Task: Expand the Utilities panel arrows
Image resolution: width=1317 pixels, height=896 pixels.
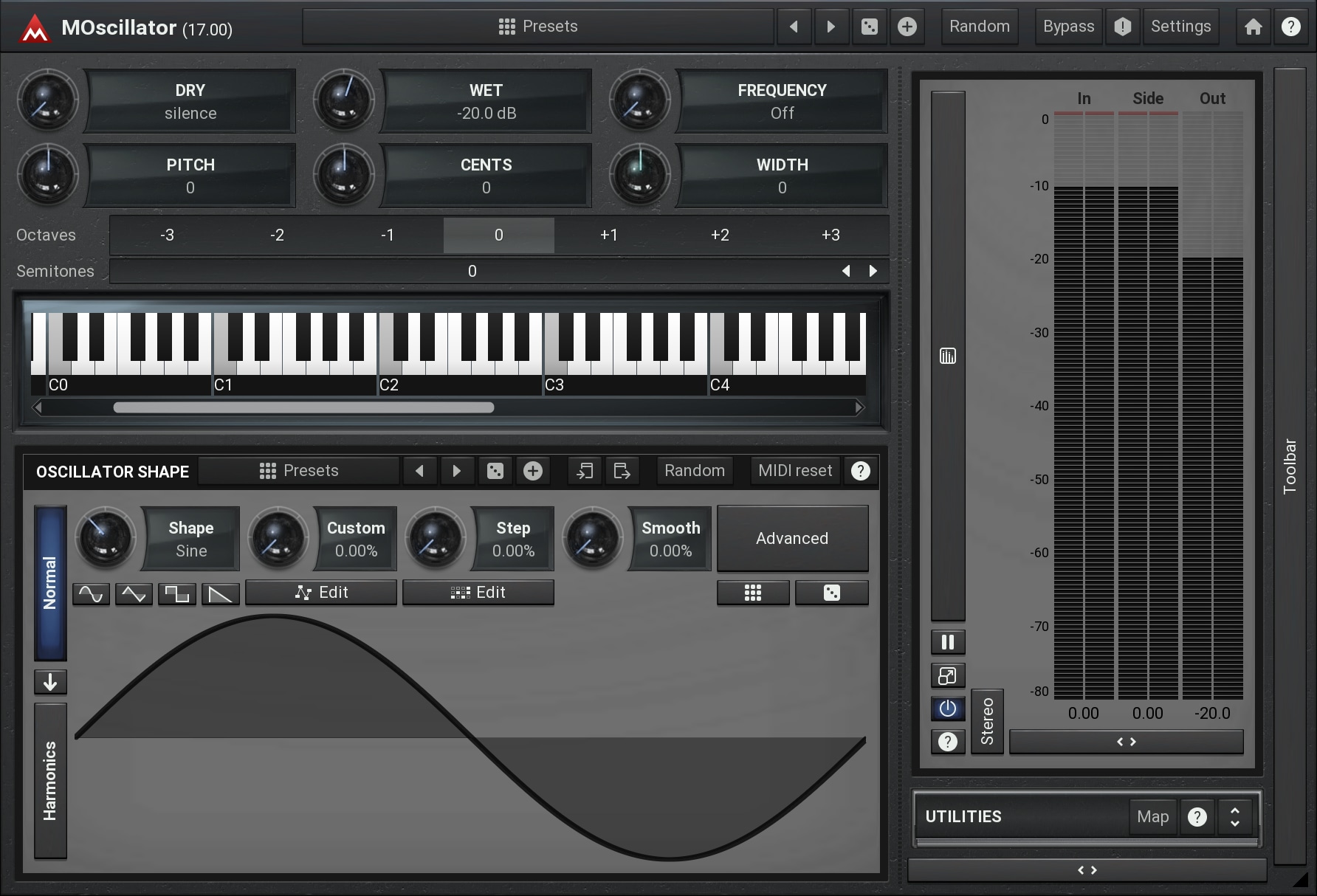Action: pyautogui.click(x=1234, y=816)
